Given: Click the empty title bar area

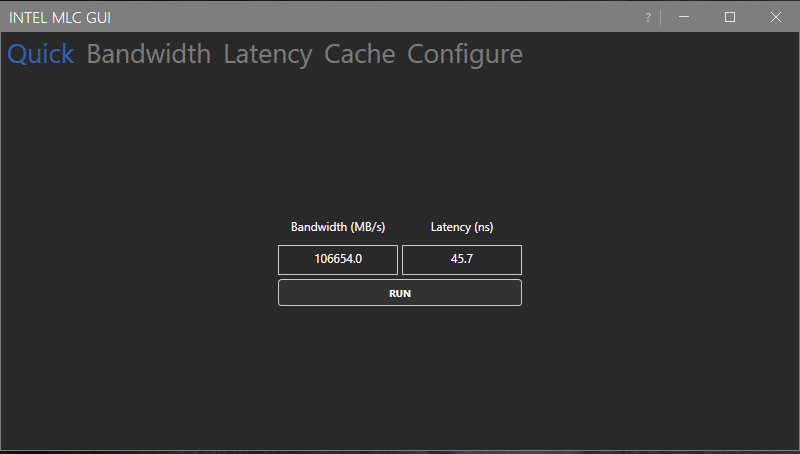Looking at the screenshot, I should 380,17.
